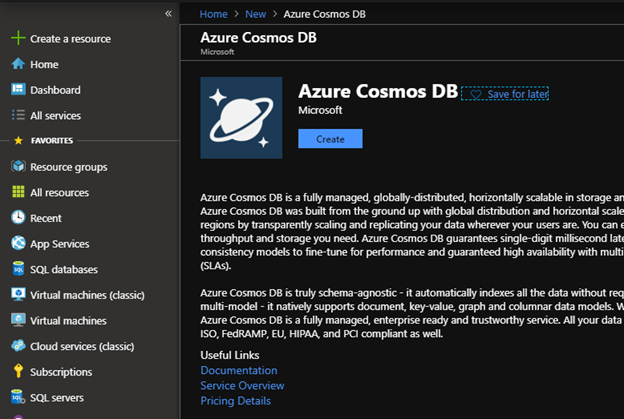The height and width of the screenshot is (419, 624).
Task: Click the green plus Create a resource icon
Action: pyautogui.click(x=17, y=39)
